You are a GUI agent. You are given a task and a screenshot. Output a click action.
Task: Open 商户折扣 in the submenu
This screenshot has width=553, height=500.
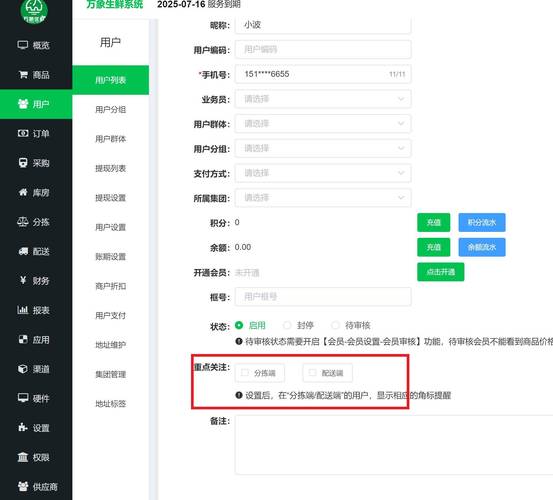(x=110, y=286)
